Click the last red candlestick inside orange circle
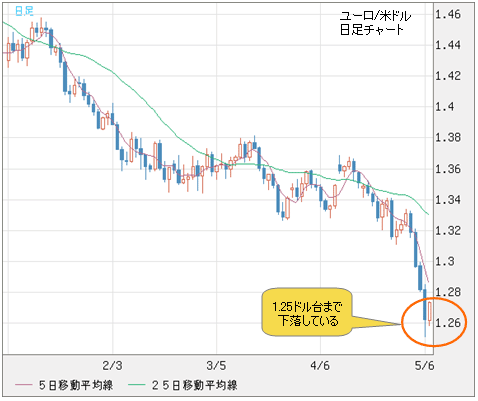Viewport: 478px width, 401px height. pos(430,311)
